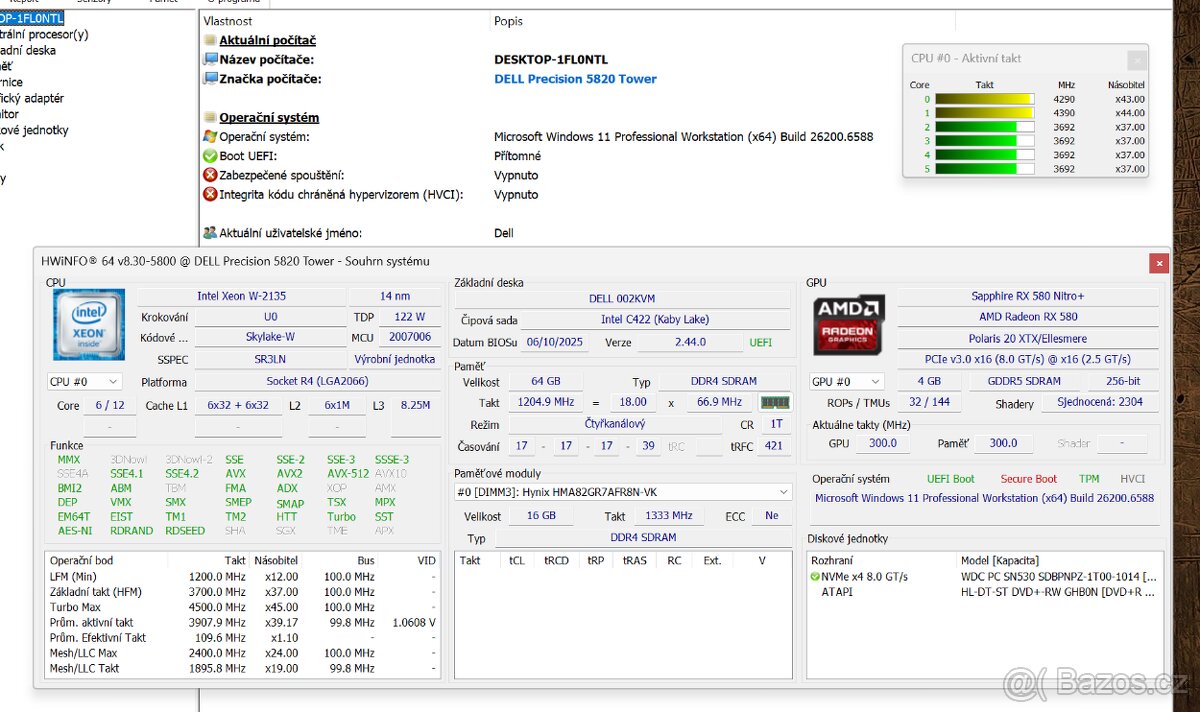The height and width of the screenshot is (712, 1200).
Task: Click the Výrobní jednotka button
Action: pos(394,359)
